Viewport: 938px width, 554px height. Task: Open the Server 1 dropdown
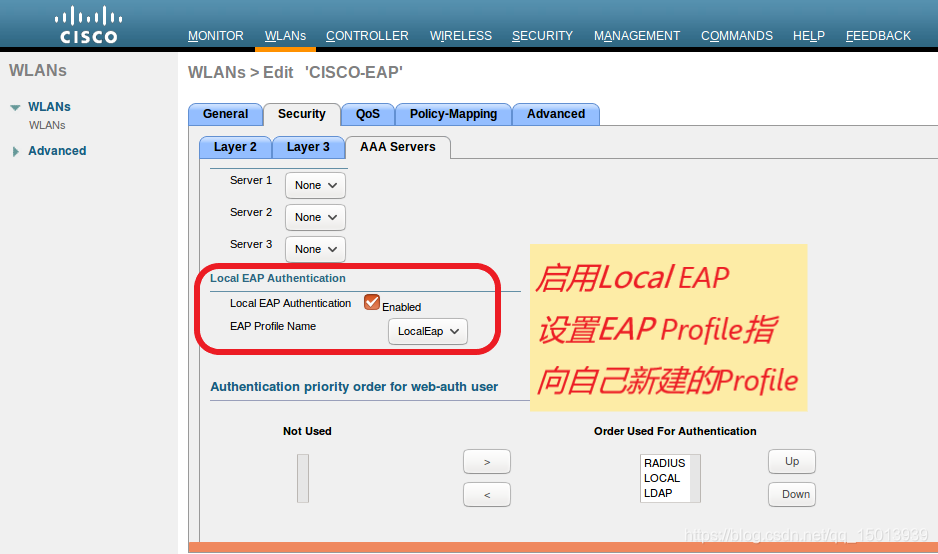pyautogui.click(x=315, y=185)
